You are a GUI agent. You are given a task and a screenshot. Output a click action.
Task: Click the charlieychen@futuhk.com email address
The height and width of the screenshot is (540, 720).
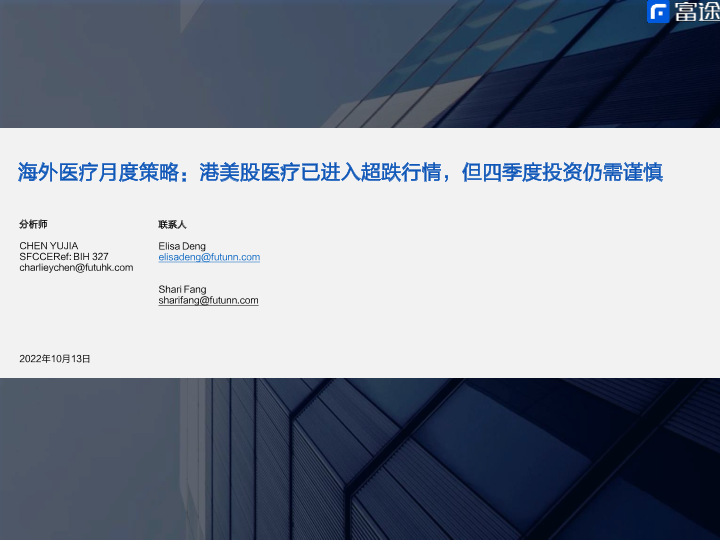pos(76,267)
